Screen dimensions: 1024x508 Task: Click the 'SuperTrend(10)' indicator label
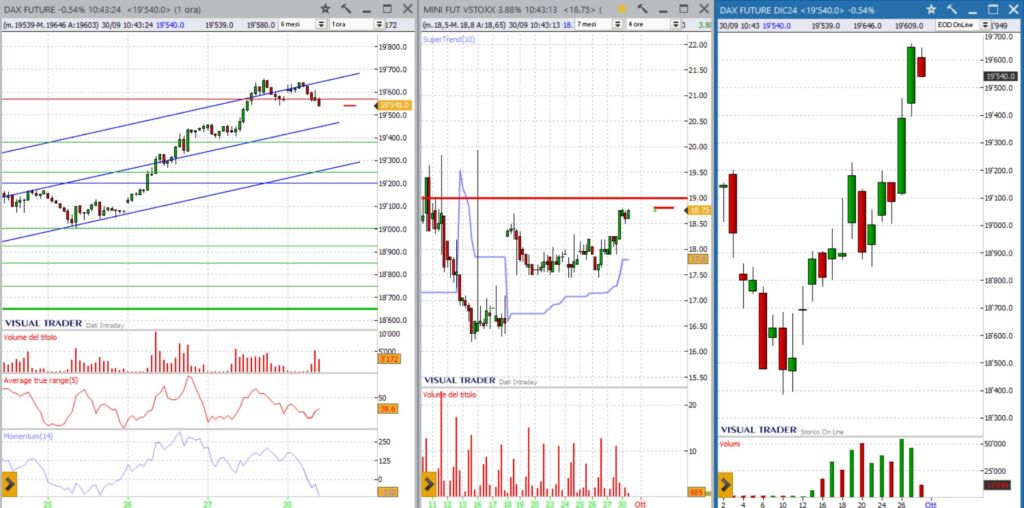pos(449,40)
